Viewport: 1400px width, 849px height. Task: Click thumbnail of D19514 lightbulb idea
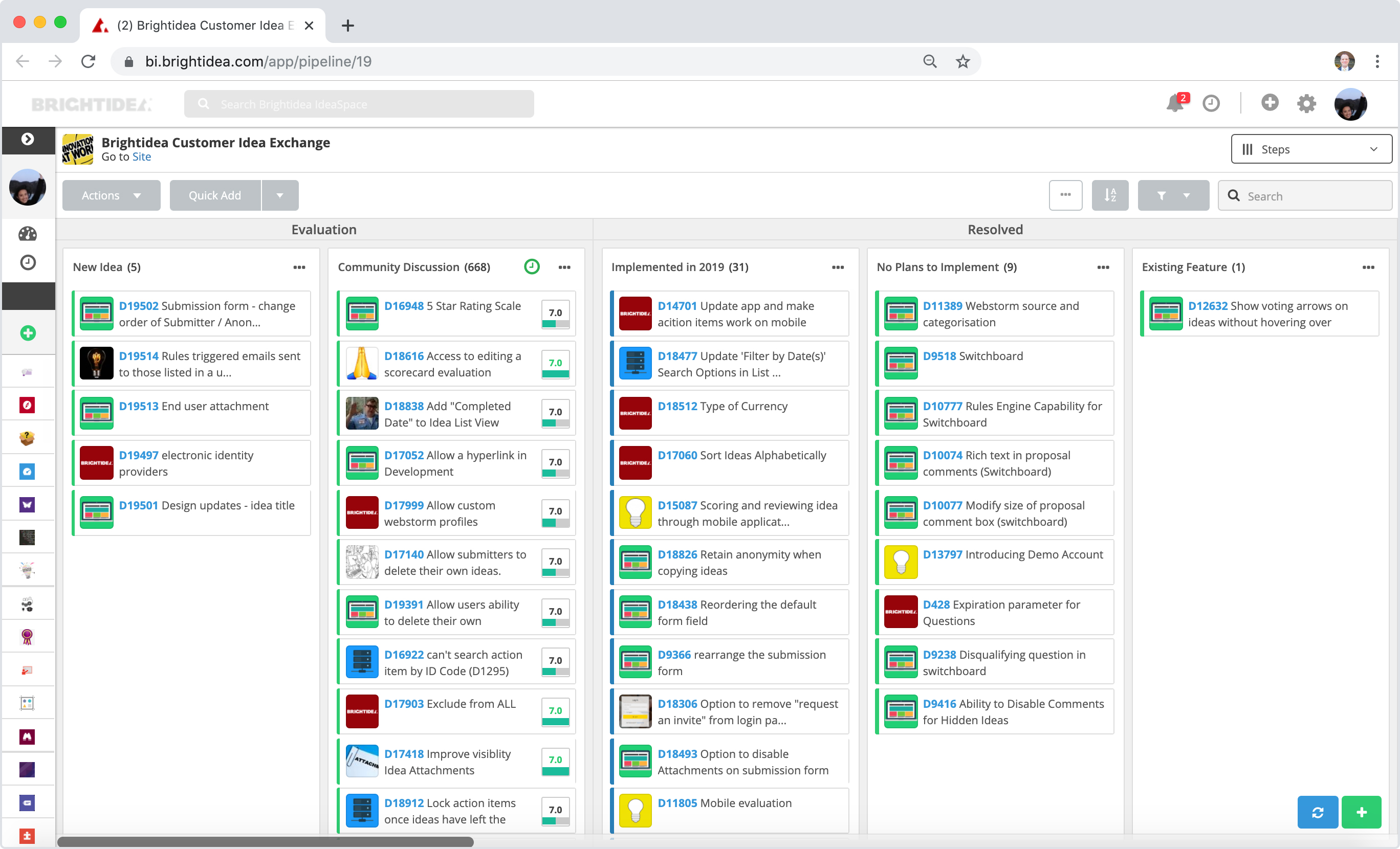[x=96, y=363]
